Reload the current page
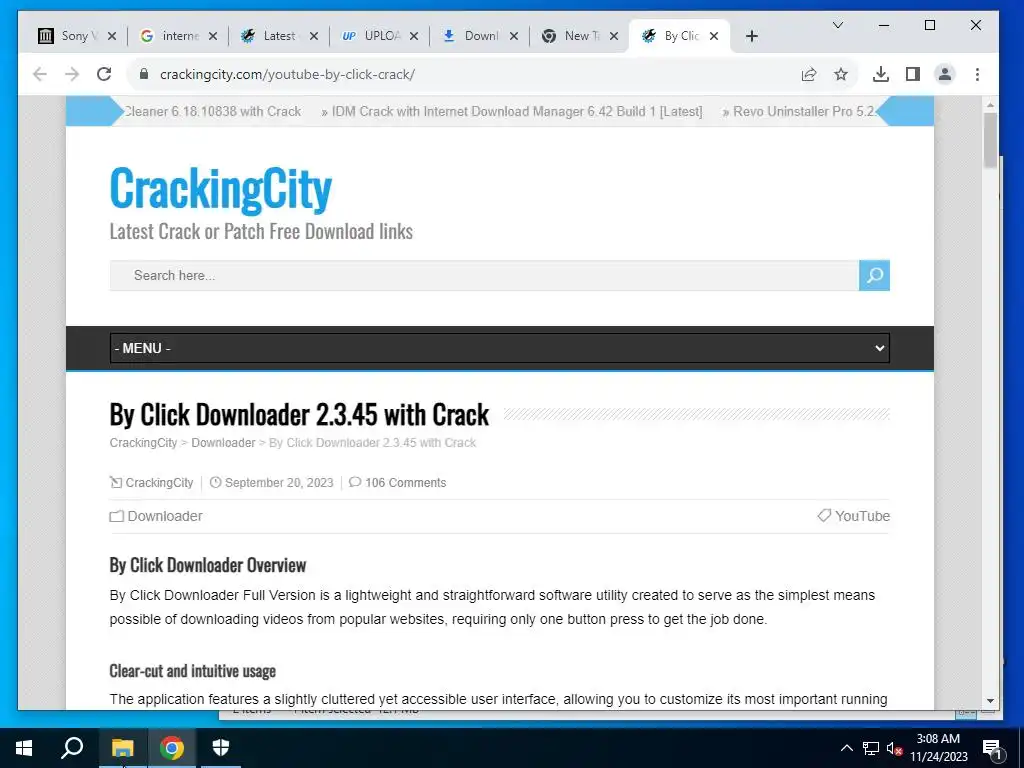The width and height of the screenshot is (1024, 768). tap(104, 74)
